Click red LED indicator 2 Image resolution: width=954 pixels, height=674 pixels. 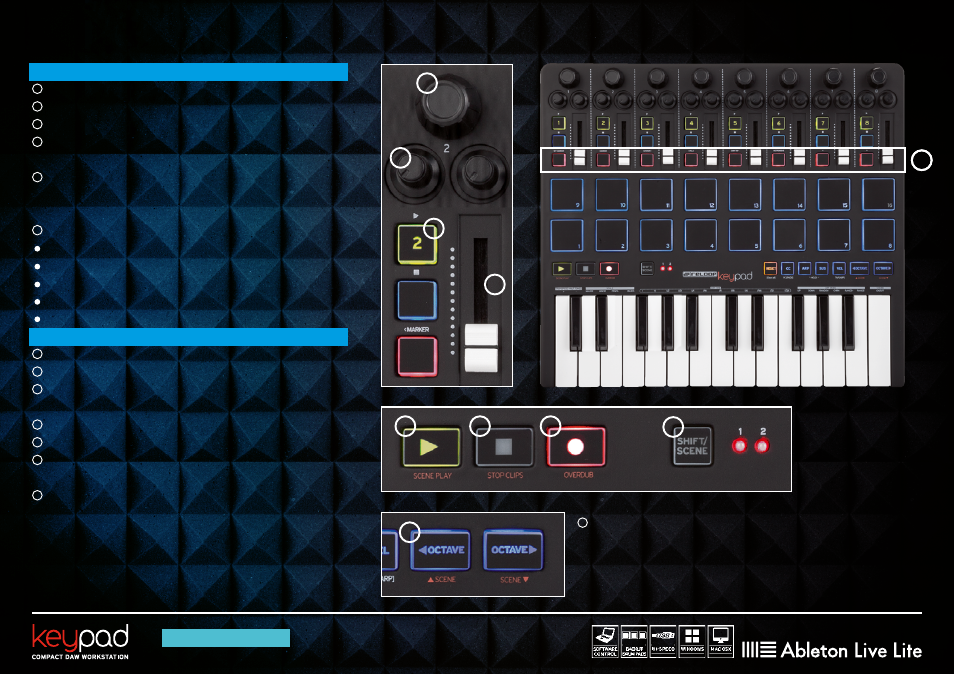[x=762, y=446]
